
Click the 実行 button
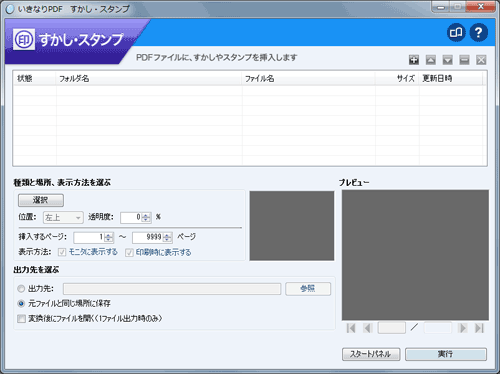click(x=446, y=354)
